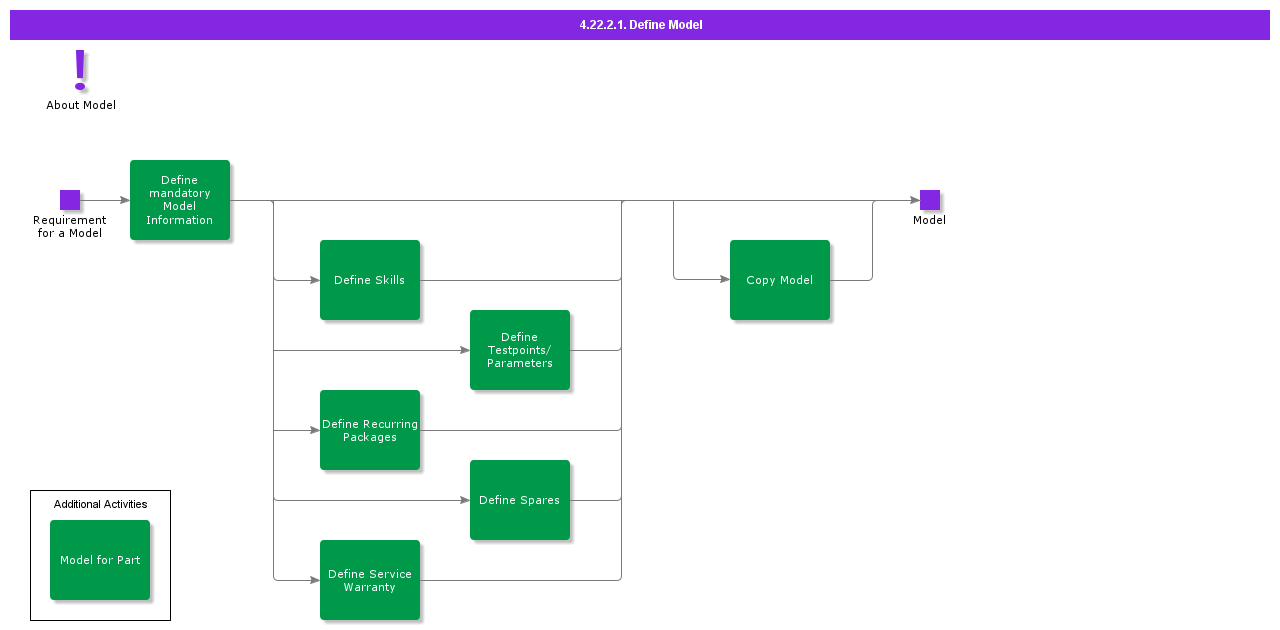The width and height of the screenshot is (1280, 630).
Task: Select the branch line toward Define Skills
Action: [x=295, y=280]
